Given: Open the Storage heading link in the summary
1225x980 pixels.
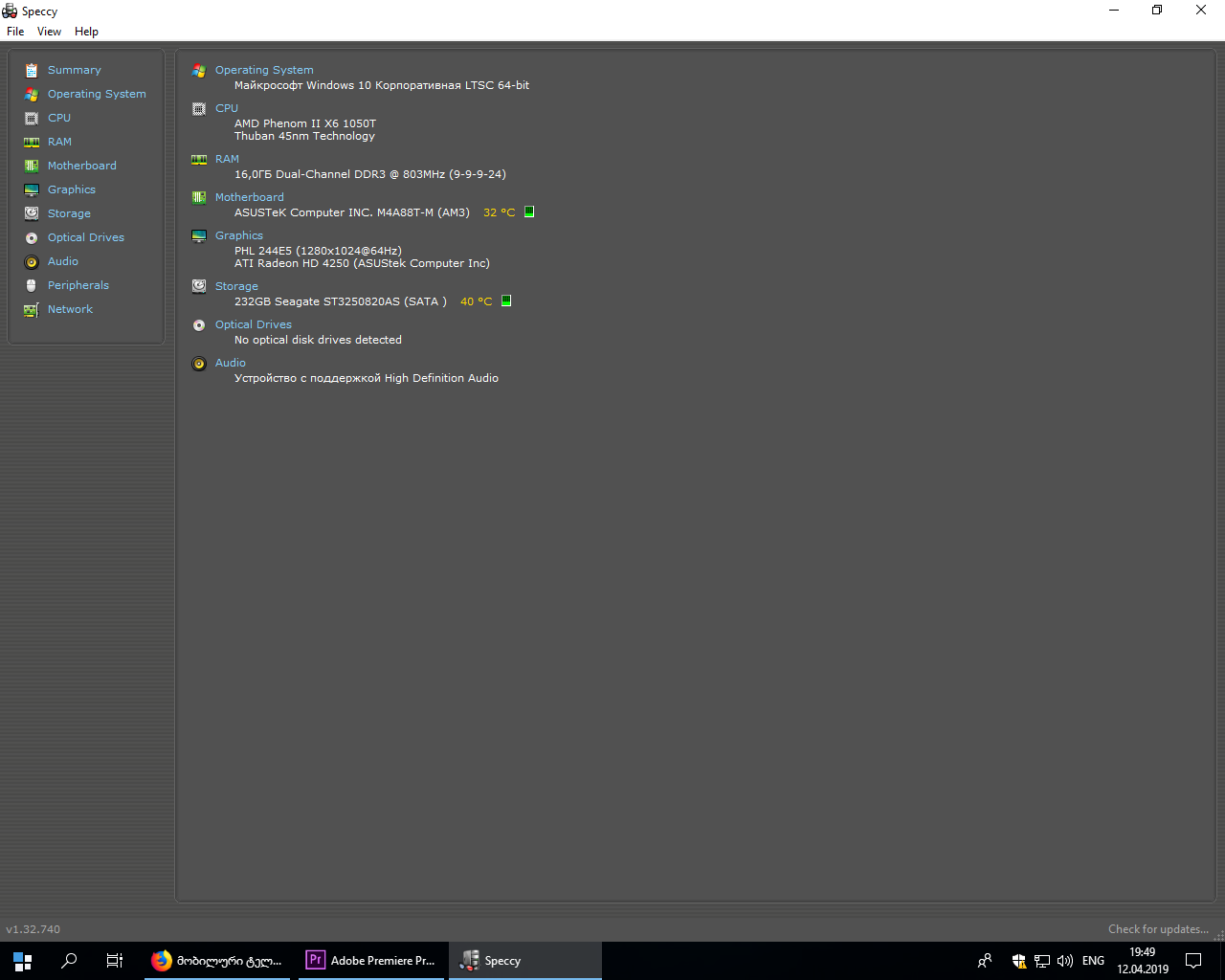Looking at the screenshot, I should [236, 286].
